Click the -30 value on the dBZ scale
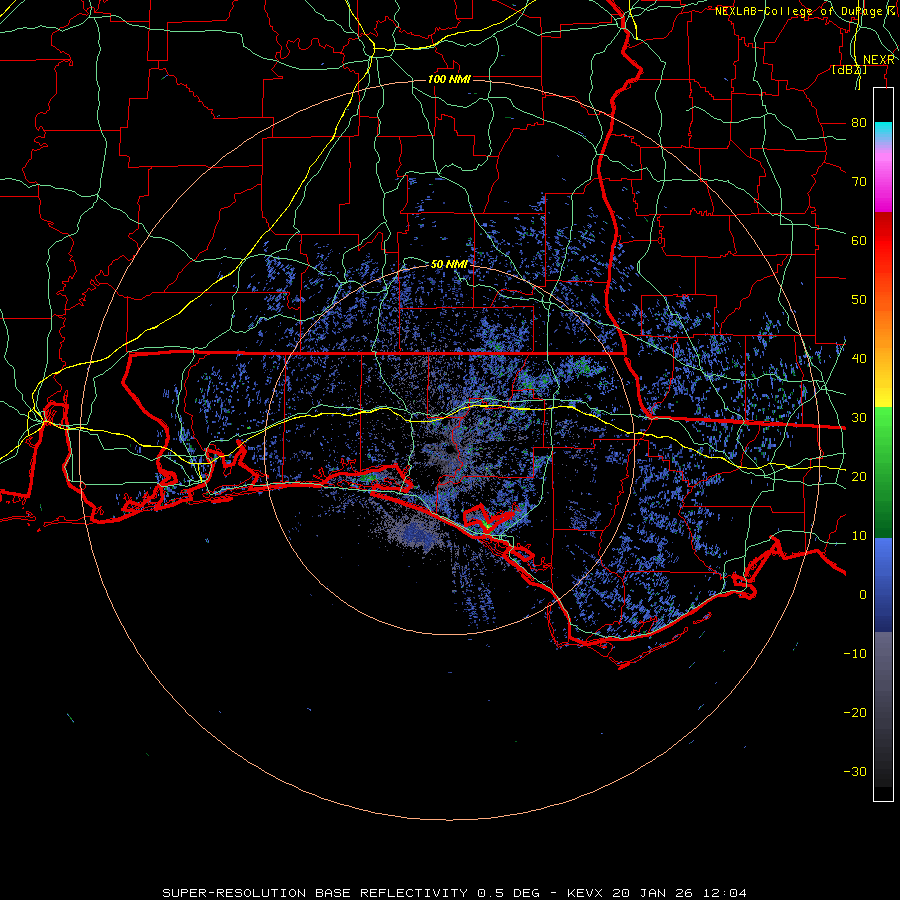The height and width of the screenshot is (900, 900). (x=855, y=771)
